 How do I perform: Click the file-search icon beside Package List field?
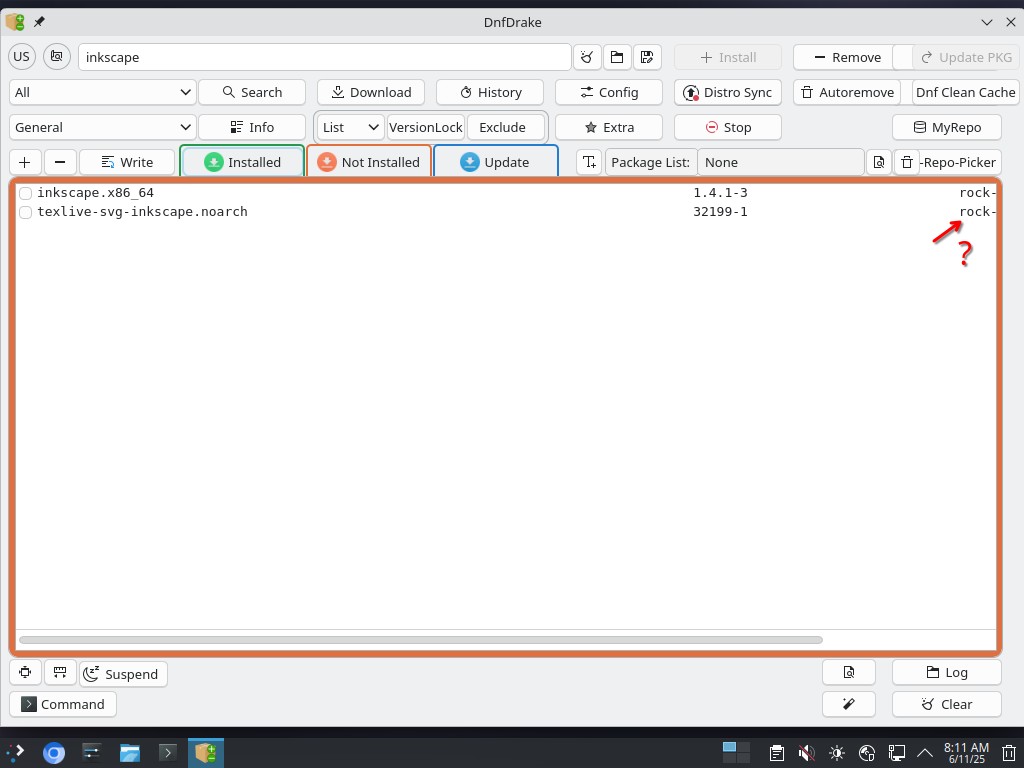coord(879,163)
